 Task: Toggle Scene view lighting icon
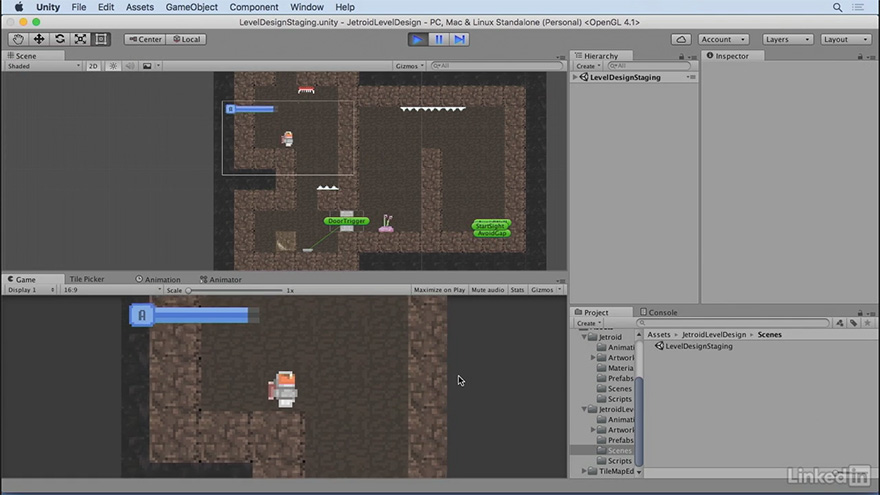(x=113, y=66)
